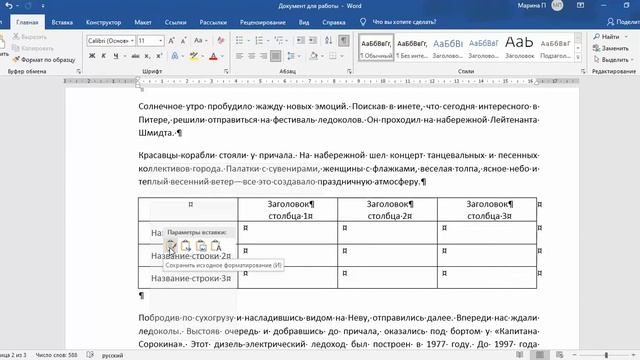The height and width of the screenshot is (360, 640).
Task: Toggle show paragraph marks button
Action: [x=344, y=40]
